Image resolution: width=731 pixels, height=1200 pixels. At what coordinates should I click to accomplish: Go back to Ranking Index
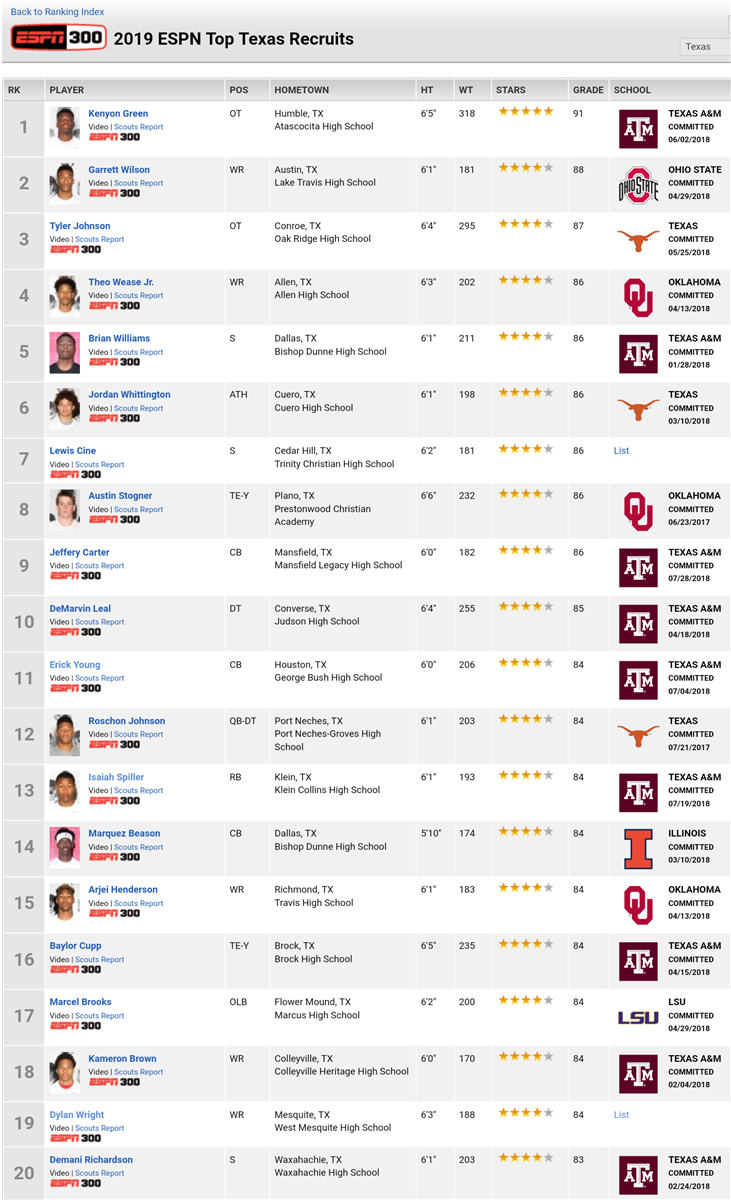point(57,12)
